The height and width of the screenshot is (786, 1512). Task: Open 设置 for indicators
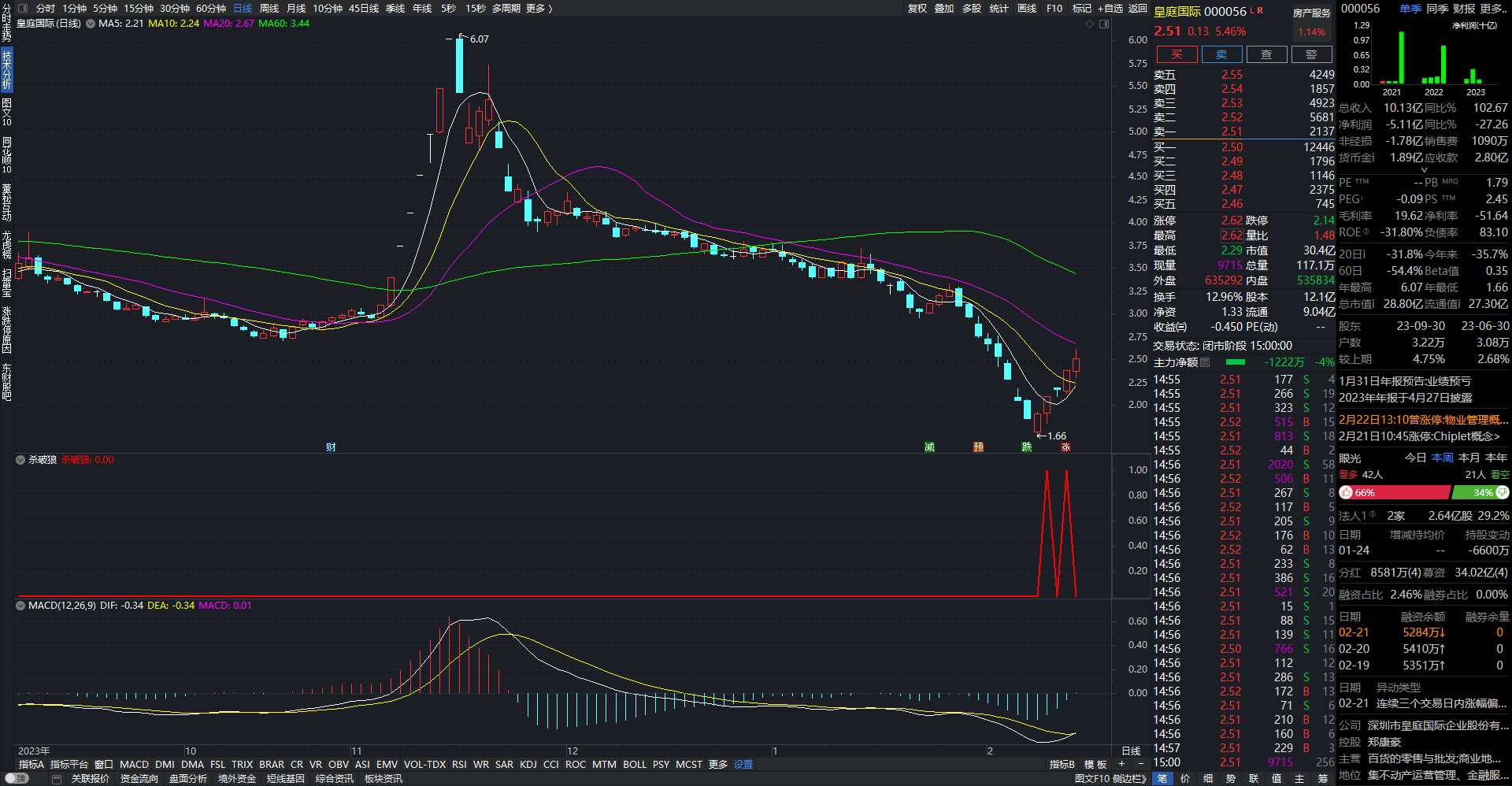[743, 765]
